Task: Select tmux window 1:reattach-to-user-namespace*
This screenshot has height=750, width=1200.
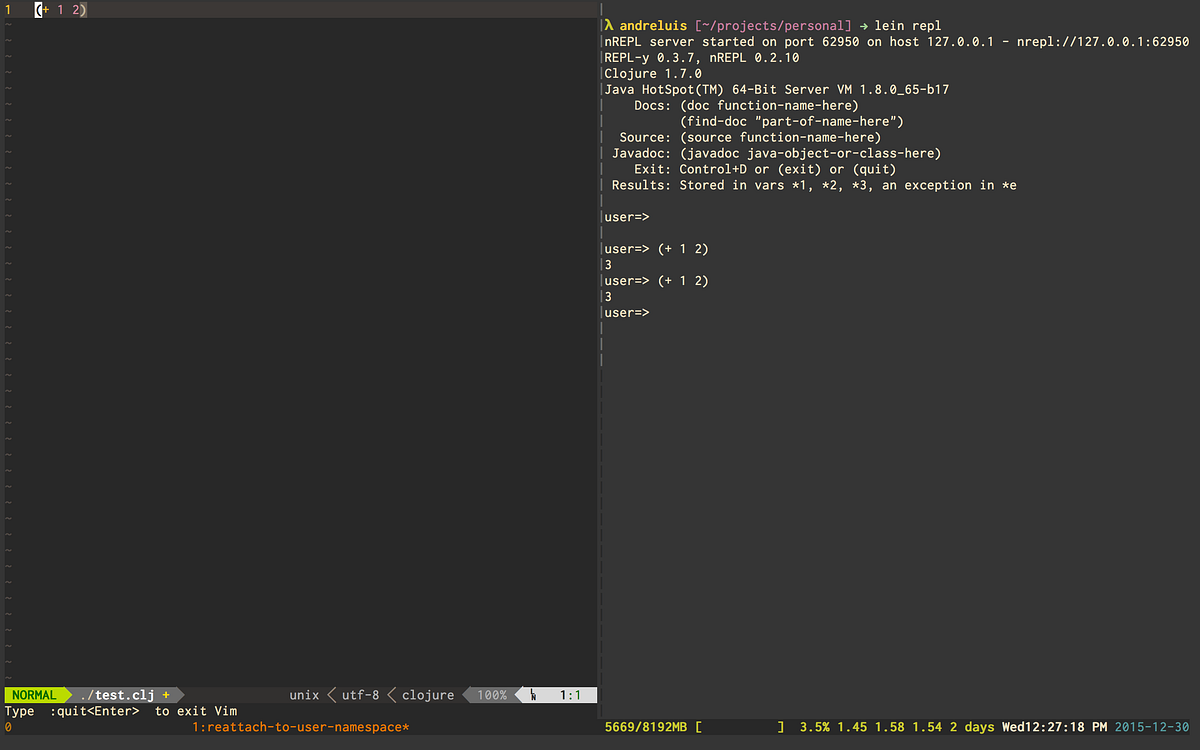Action: [301, 727]
